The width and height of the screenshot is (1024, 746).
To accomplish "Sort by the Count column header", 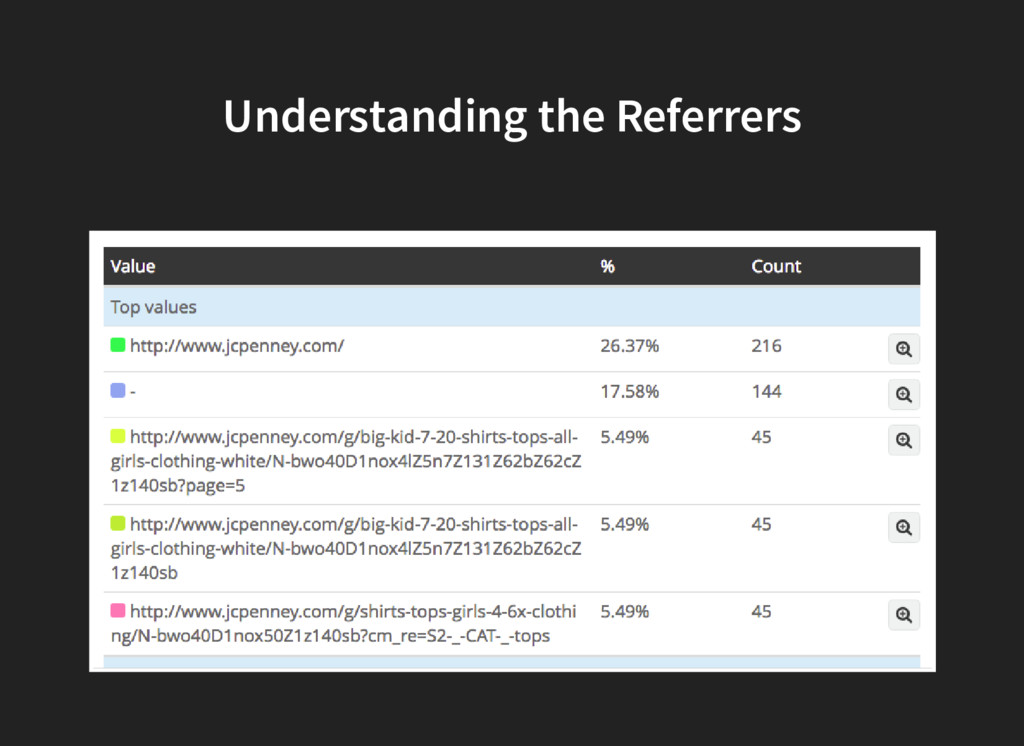I will (x=776, y=267).
